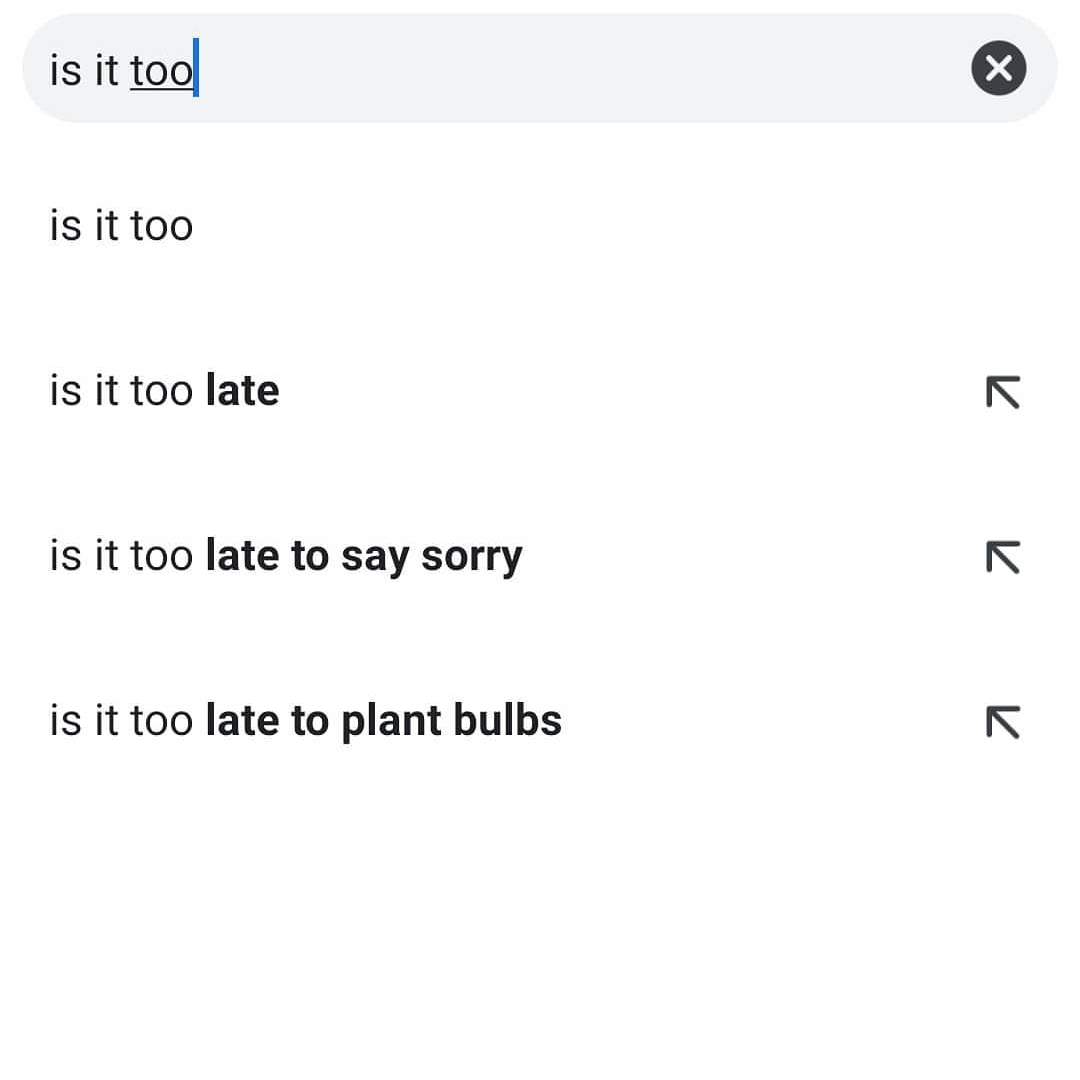Clear the search text with the X icon
This screenshot has width=1080, height=1080.
(998, 68)
